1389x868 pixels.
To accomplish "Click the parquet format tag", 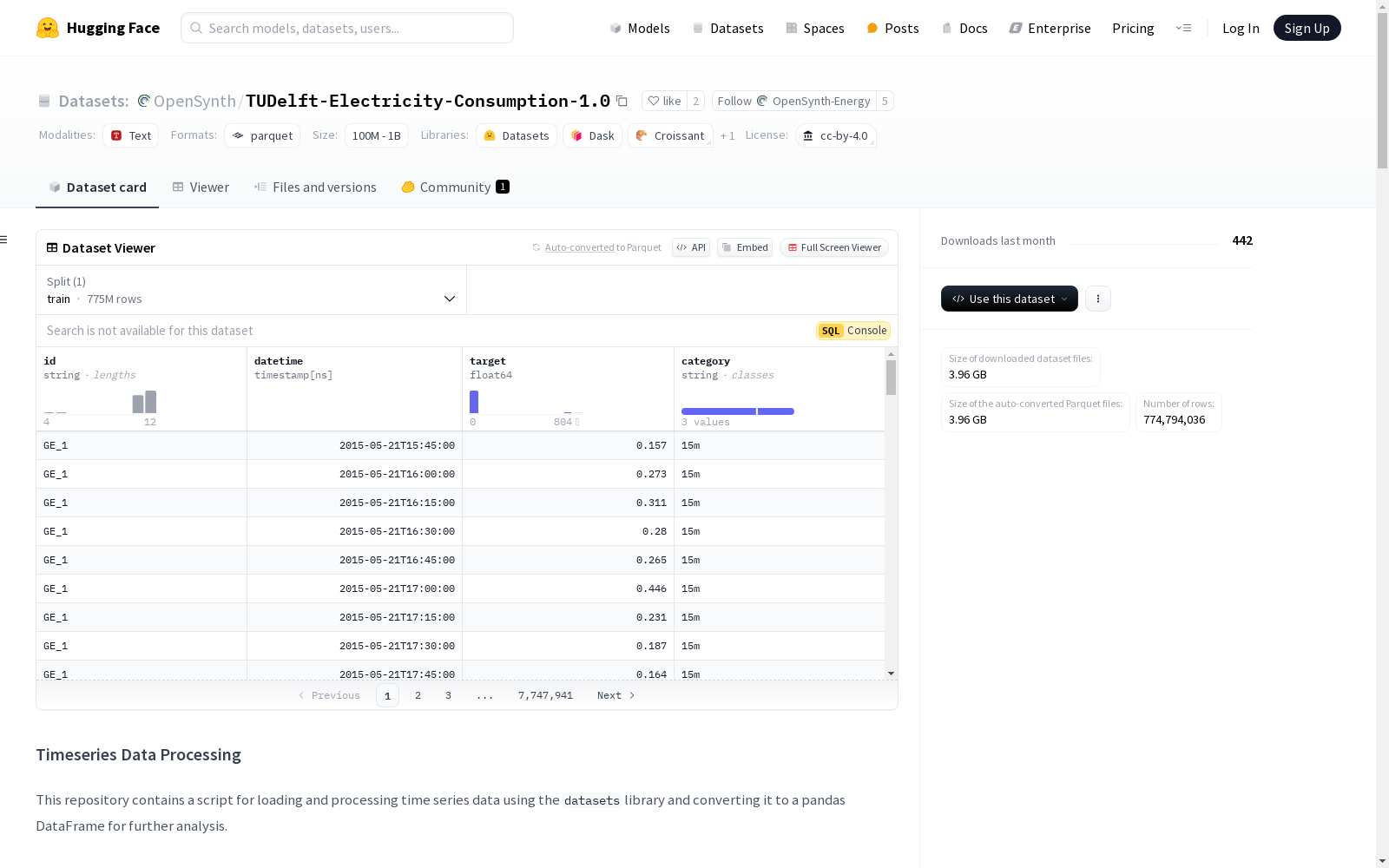I will (x=262, y=135).
